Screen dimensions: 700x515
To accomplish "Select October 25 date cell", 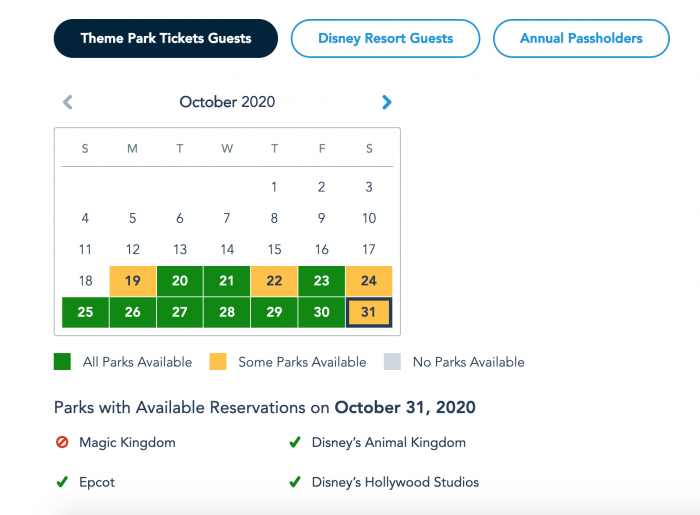I will click(85, 312).
